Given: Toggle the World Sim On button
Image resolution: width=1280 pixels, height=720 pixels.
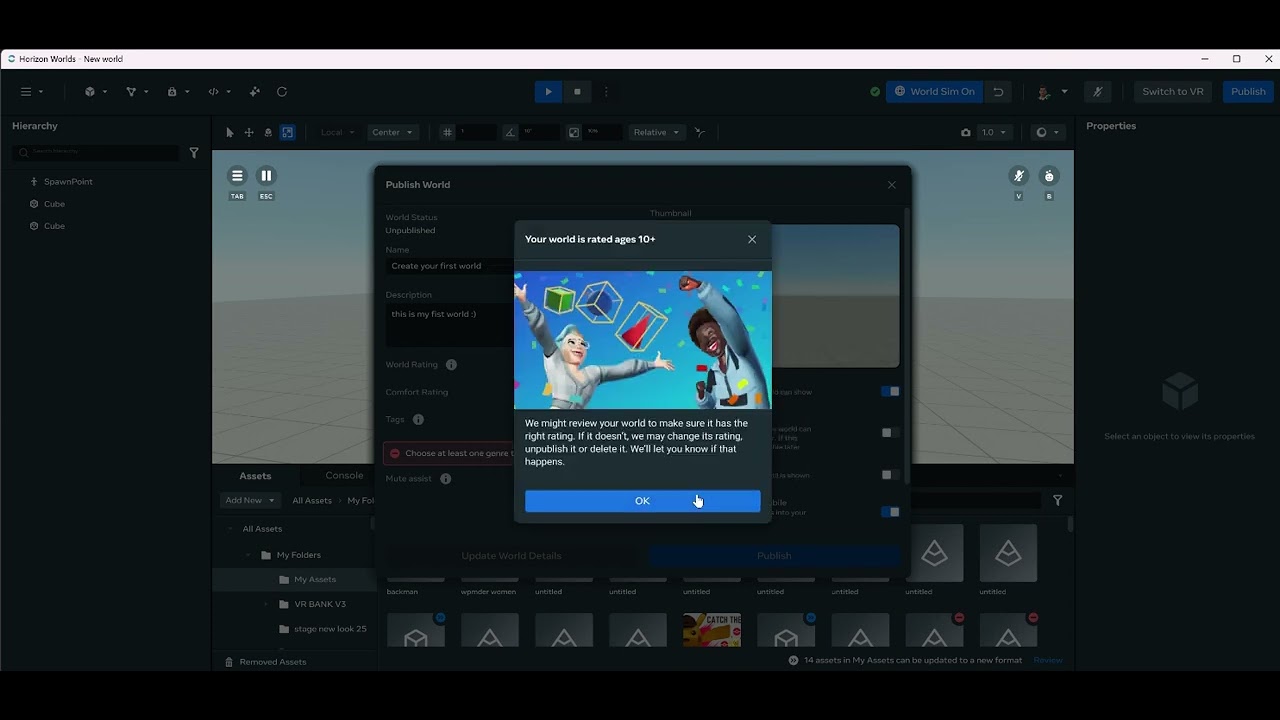Looking at the screenshot, I should click(934, 91).
